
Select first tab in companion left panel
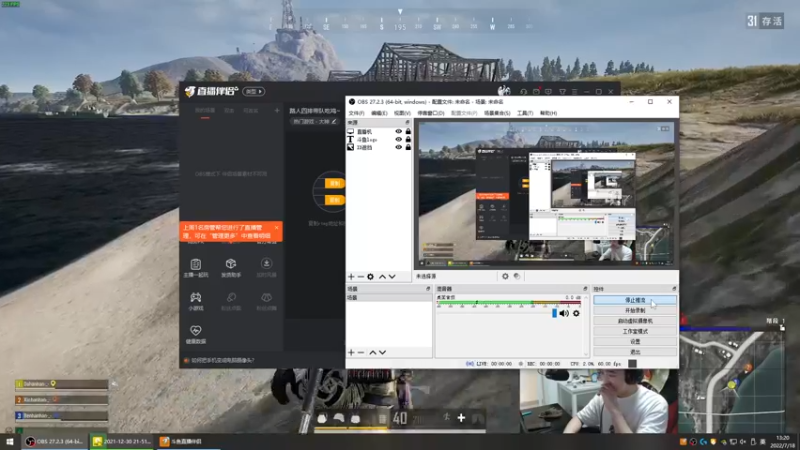205,111
